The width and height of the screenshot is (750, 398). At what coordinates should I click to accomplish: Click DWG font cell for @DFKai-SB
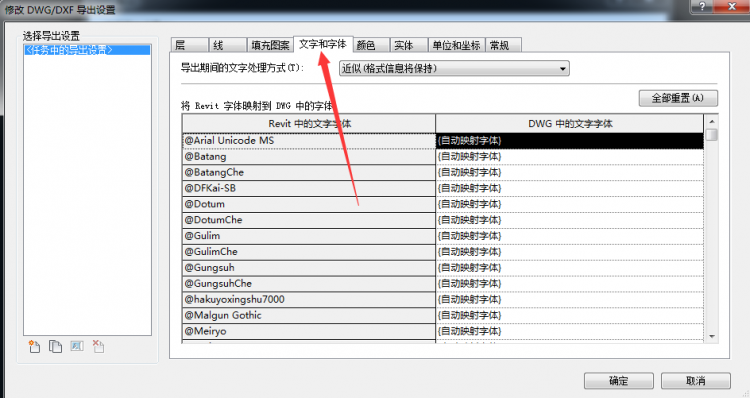[570, 188]
